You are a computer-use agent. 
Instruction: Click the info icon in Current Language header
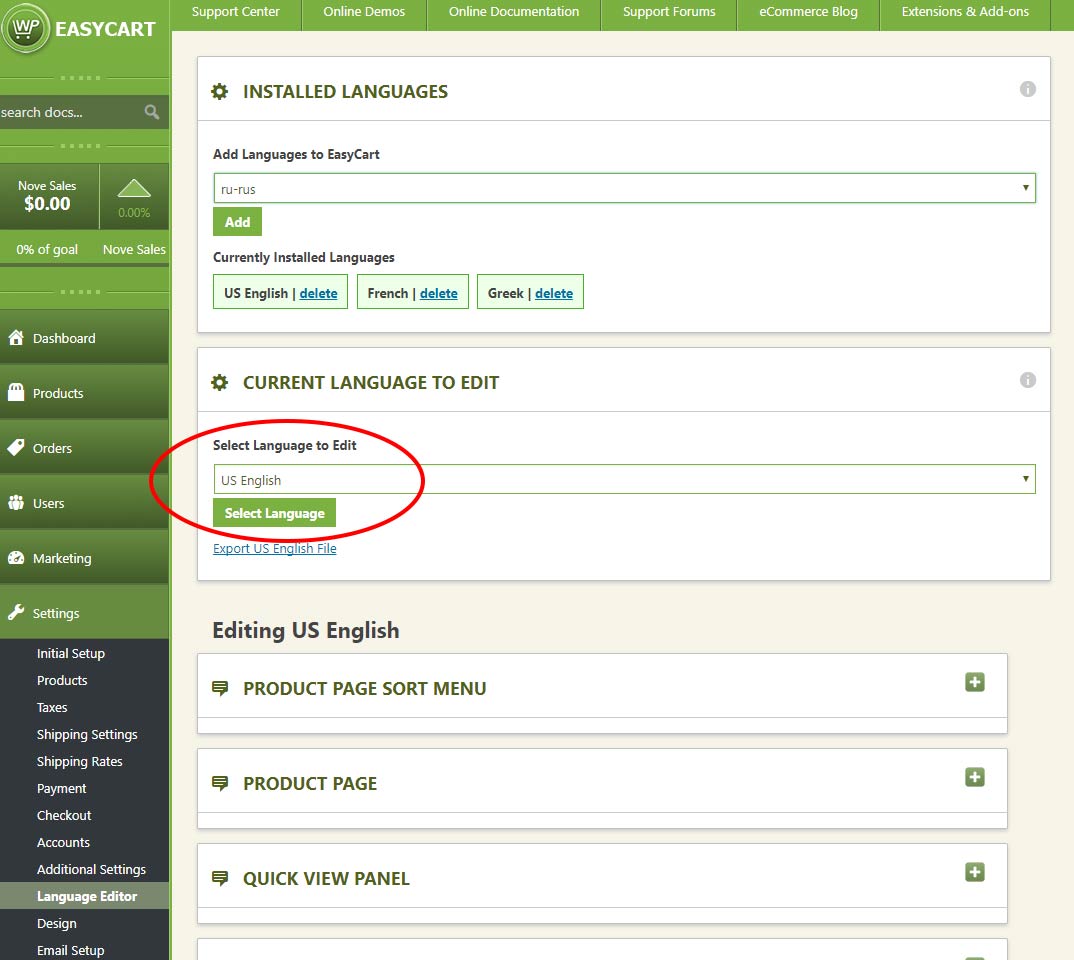[x=1027, y=380]
